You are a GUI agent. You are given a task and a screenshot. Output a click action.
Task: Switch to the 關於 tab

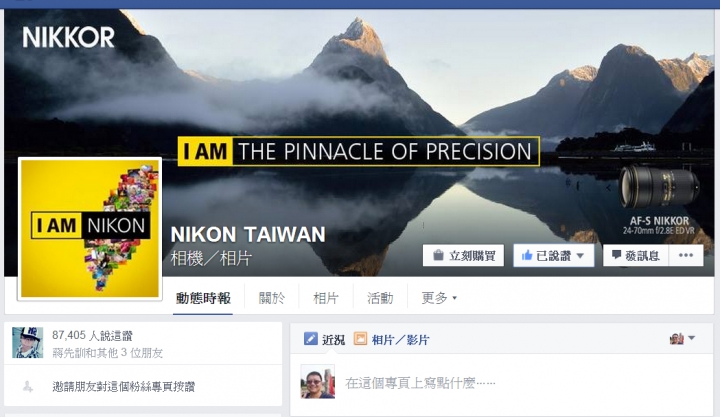pos(272,298)
